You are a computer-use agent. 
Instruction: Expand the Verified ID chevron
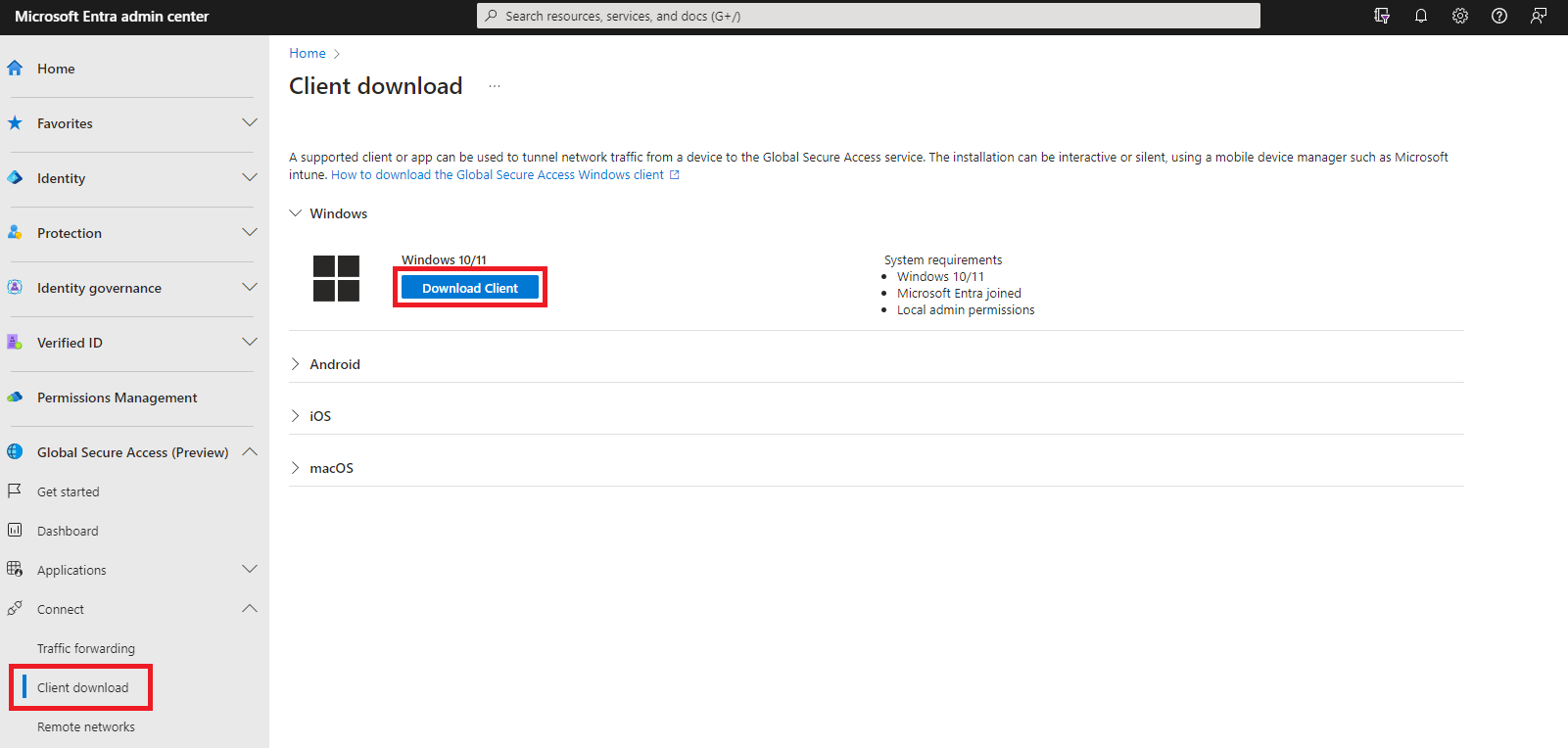pyautogui.click(x=250, y=343)
